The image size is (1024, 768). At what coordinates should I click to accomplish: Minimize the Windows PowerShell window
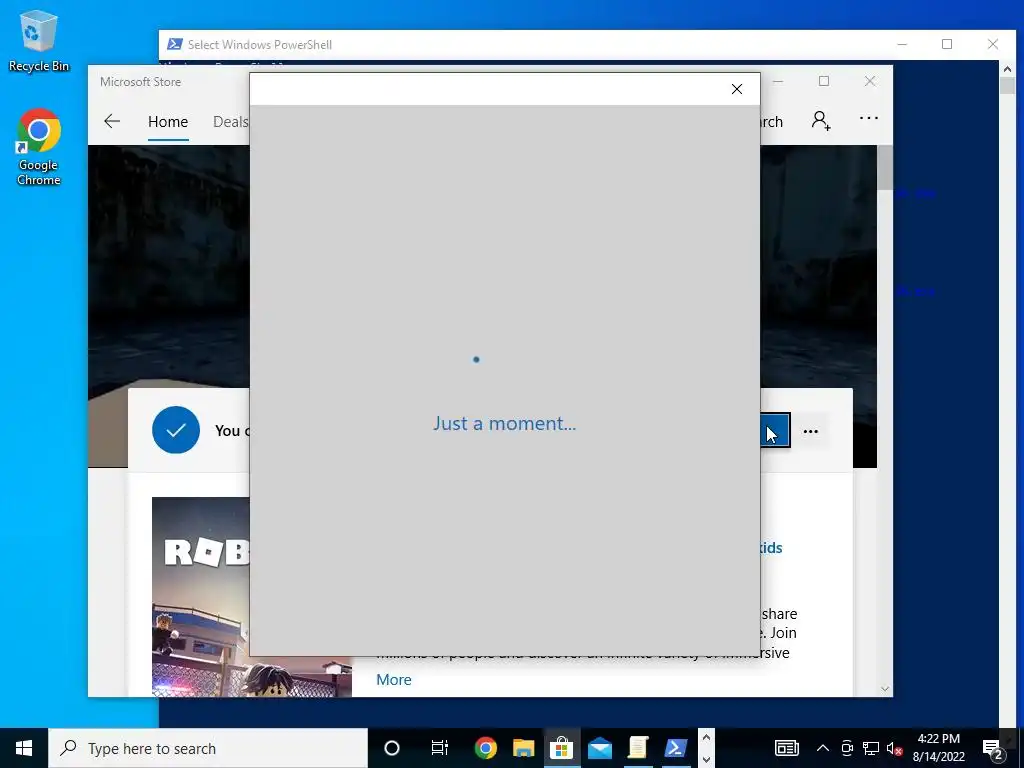click(x=902, y=44)
